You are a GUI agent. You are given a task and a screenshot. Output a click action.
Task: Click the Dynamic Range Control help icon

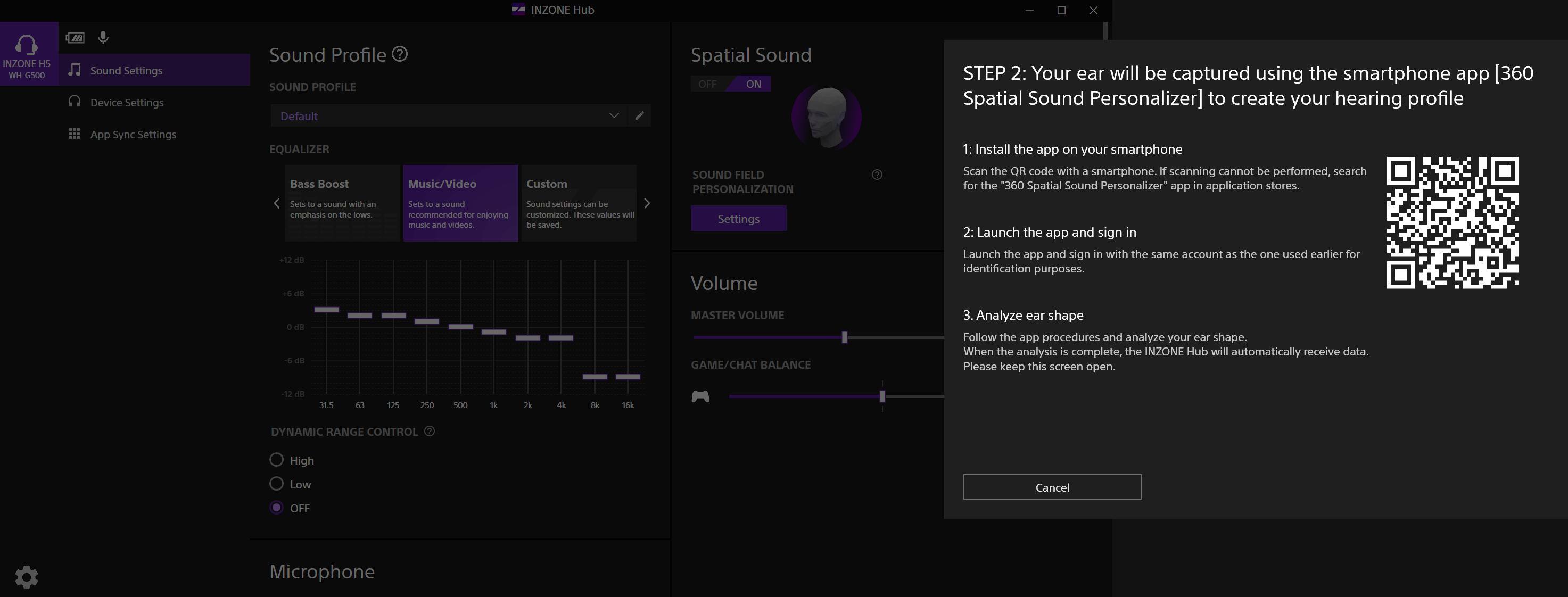(x=429, y=432)
